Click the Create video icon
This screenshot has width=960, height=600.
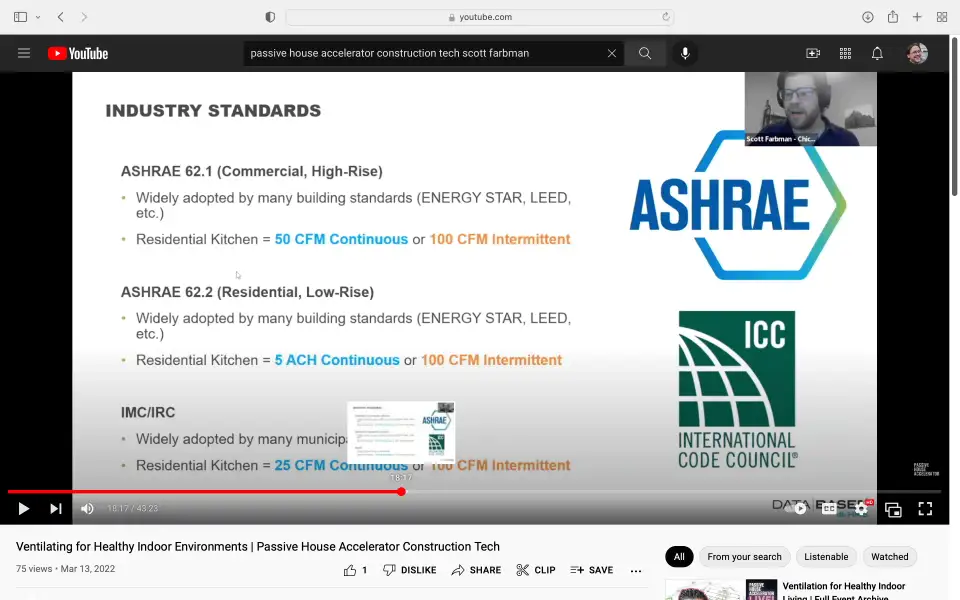(813, 54)
